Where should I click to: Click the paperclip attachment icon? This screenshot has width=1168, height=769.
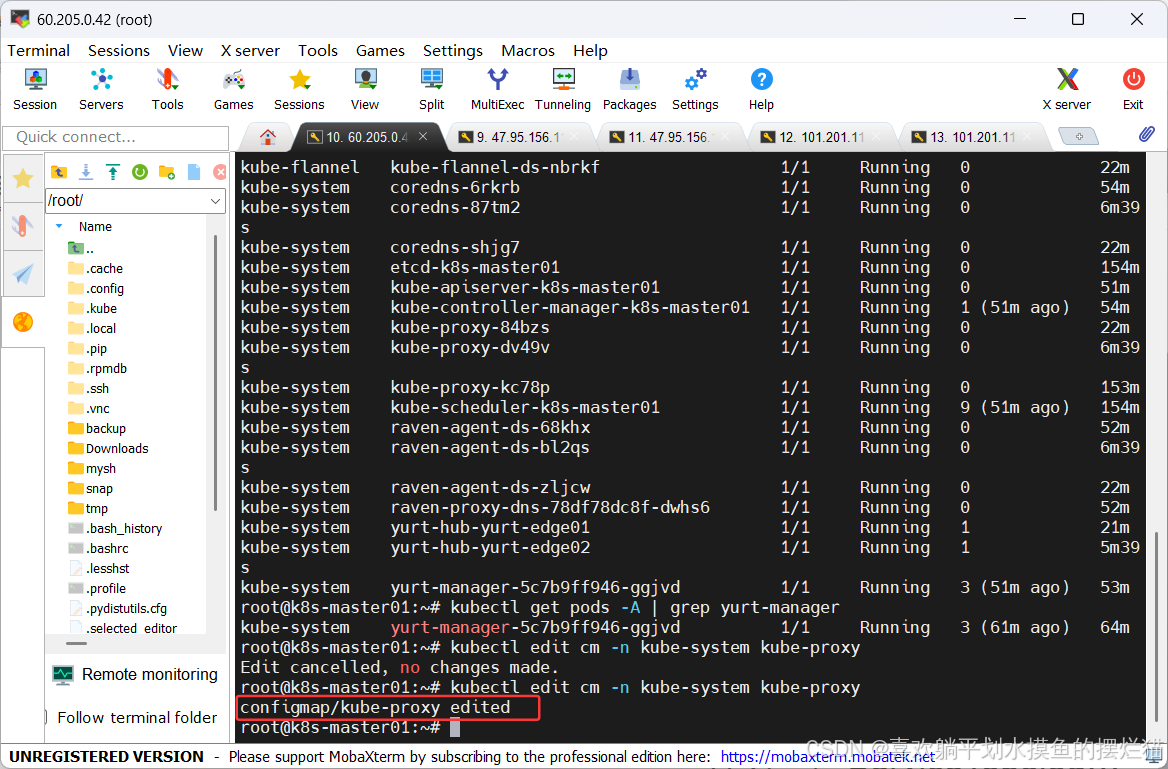click(1146, 135)
